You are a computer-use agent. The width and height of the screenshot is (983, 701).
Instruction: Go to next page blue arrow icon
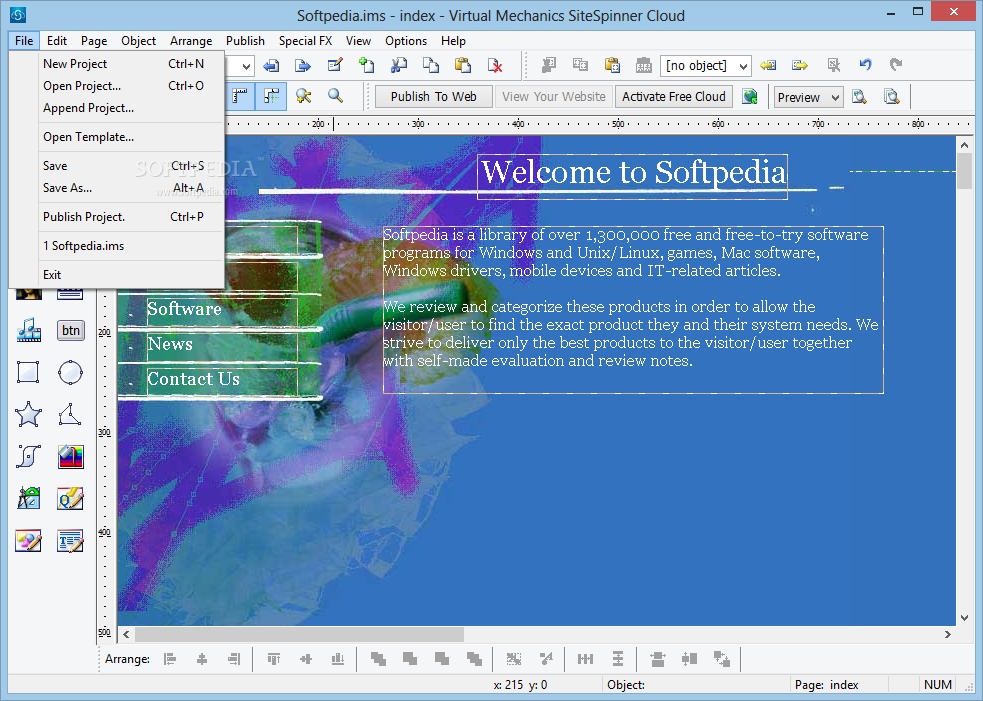pos(303,66)
